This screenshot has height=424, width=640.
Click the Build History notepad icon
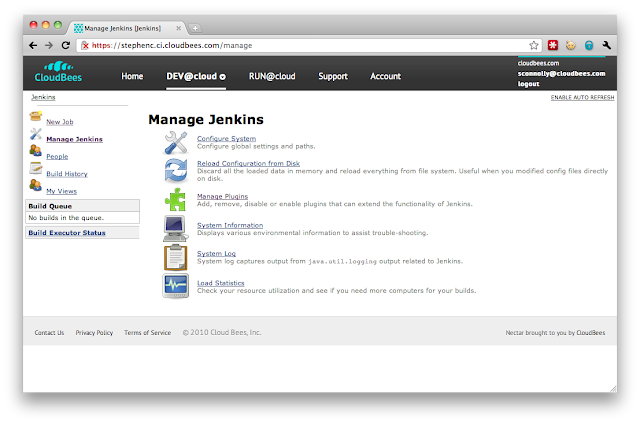pyautogui.click(x=36, y=171)
